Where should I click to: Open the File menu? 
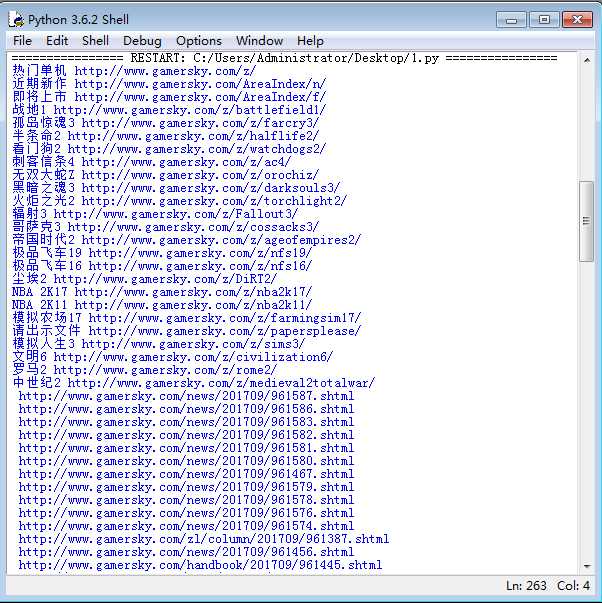(22, 40)
